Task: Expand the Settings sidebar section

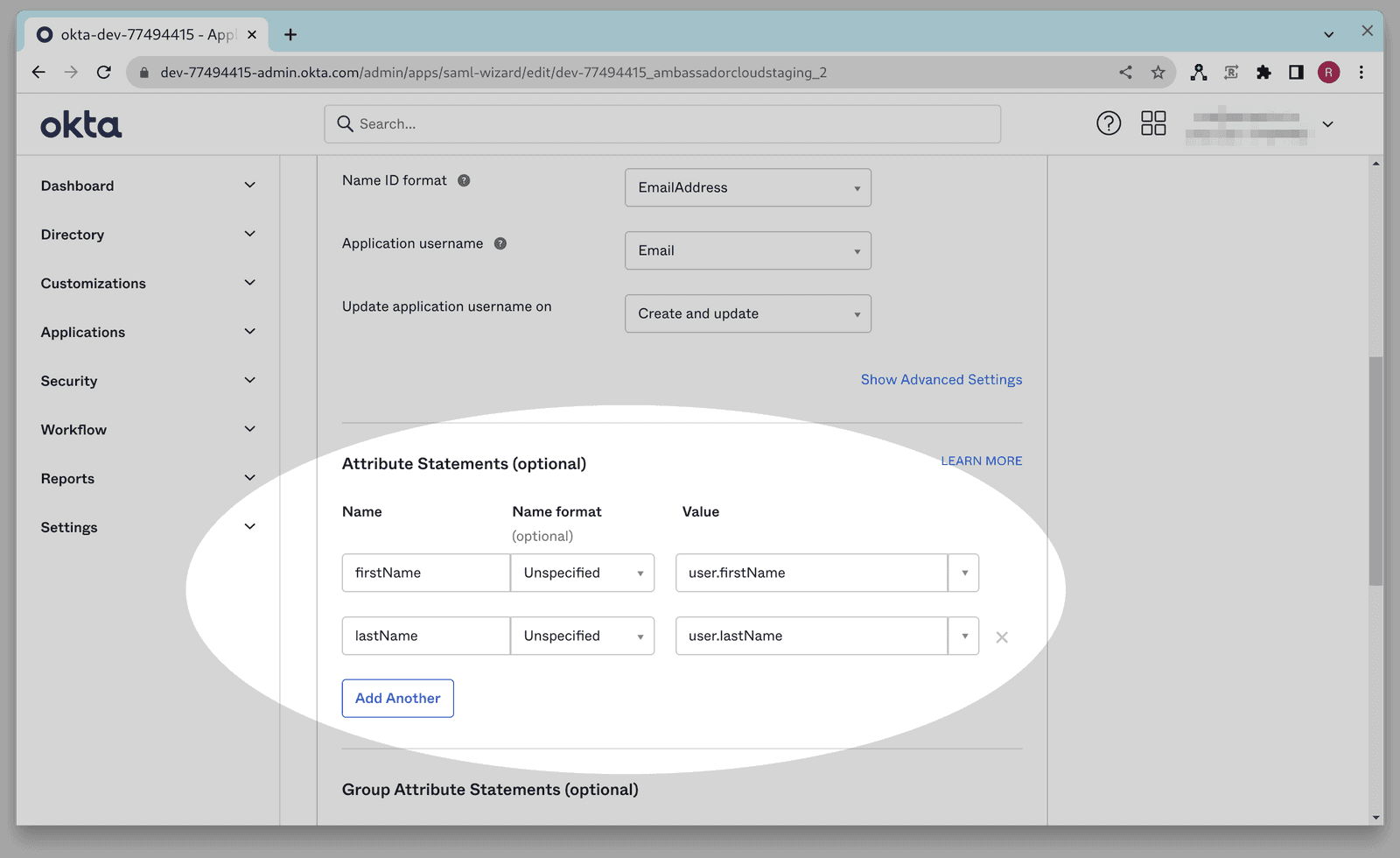Action: click(250, 527)
